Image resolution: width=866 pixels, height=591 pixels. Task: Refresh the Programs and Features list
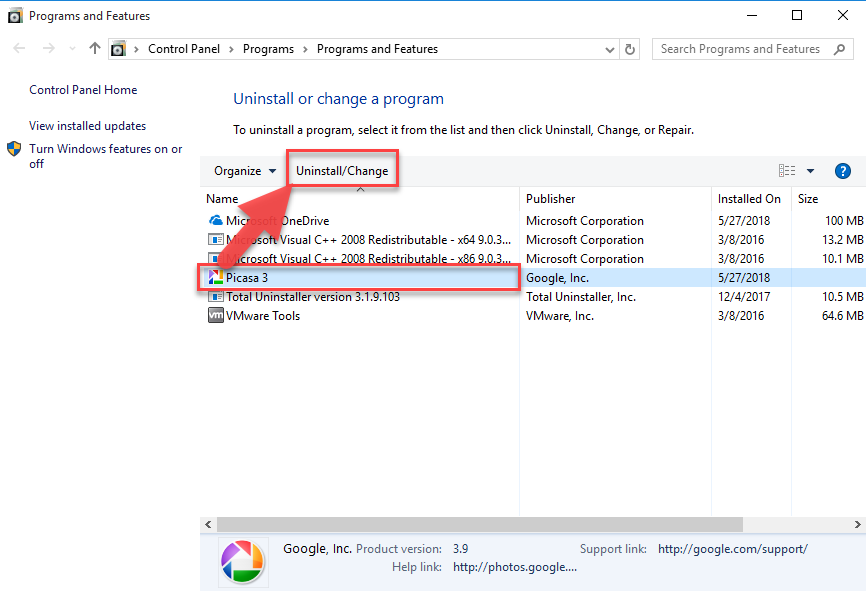point(630,49)
